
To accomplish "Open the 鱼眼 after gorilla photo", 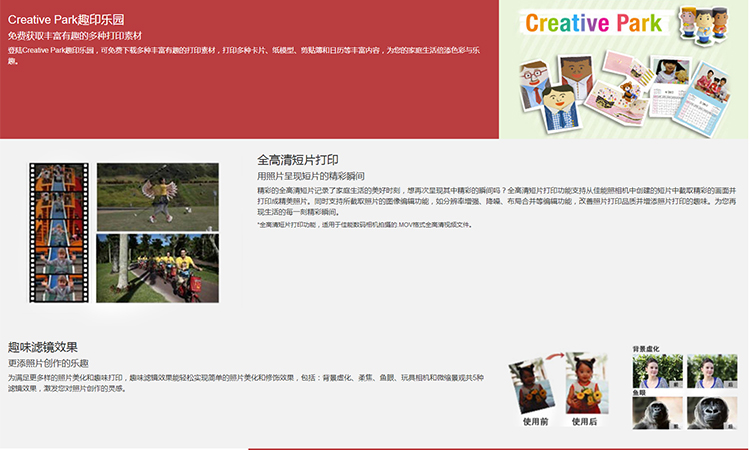I will coord(712,413).
